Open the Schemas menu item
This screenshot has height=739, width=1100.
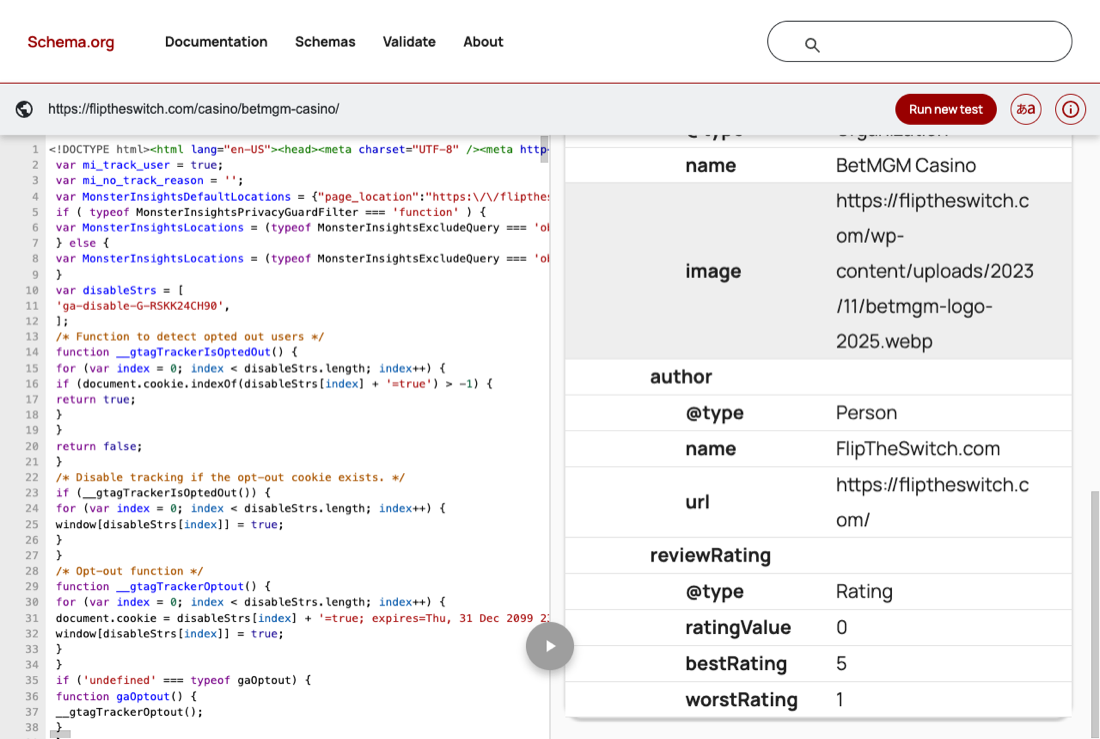point(325,42)
